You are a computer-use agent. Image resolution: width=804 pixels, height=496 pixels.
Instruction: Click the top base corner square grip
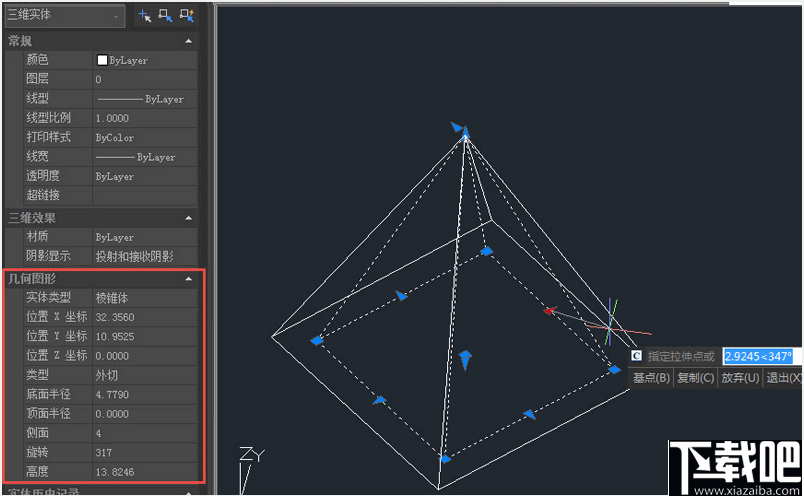click(487, 251)
